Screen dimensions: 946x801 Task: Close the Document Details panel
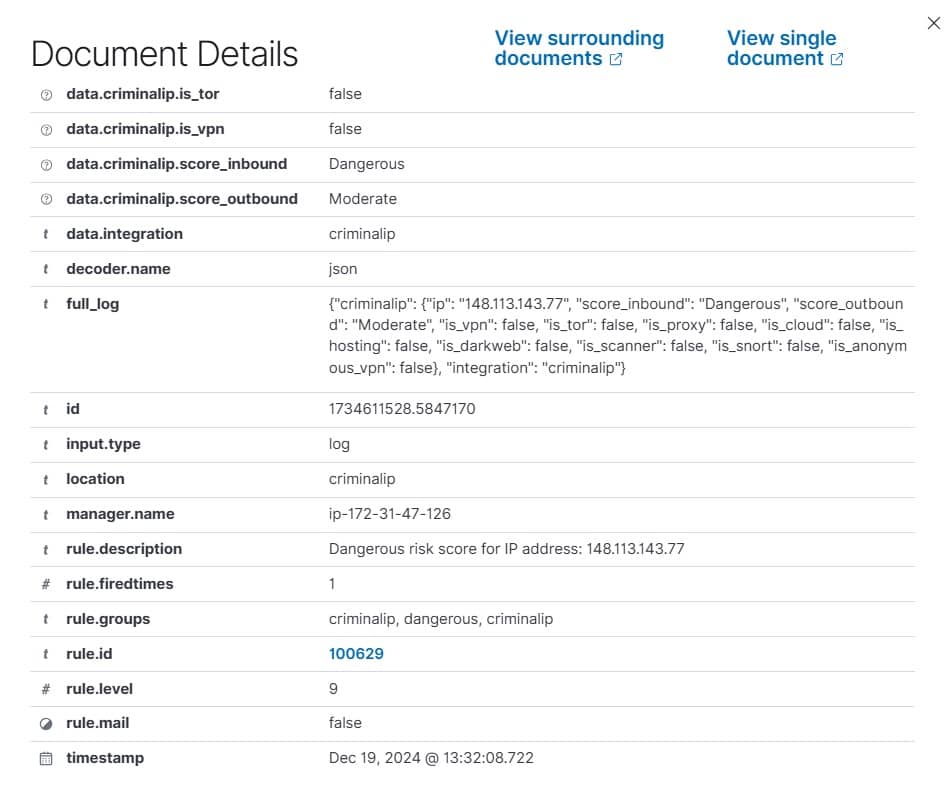(933, 22)
